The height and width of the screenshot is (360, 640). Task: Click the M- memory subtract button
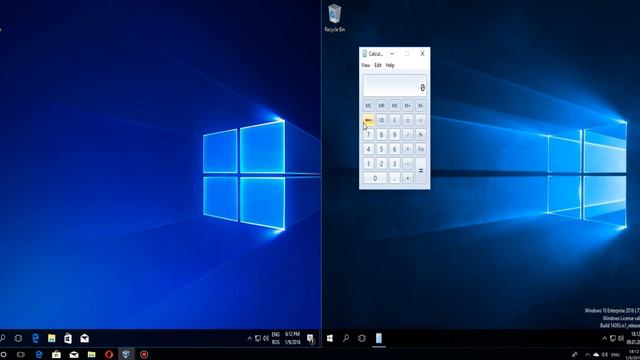point(420,106)
